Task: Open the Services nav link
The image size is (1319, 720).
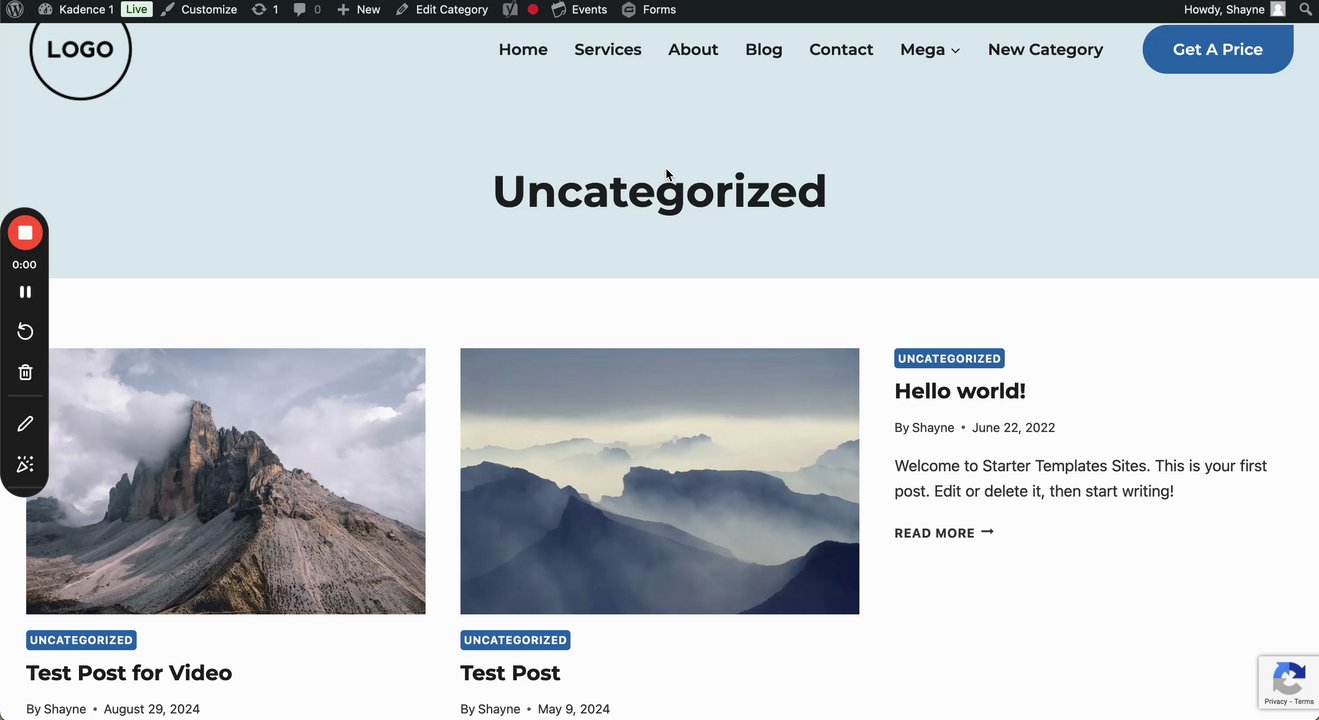Action: point(608,49)
